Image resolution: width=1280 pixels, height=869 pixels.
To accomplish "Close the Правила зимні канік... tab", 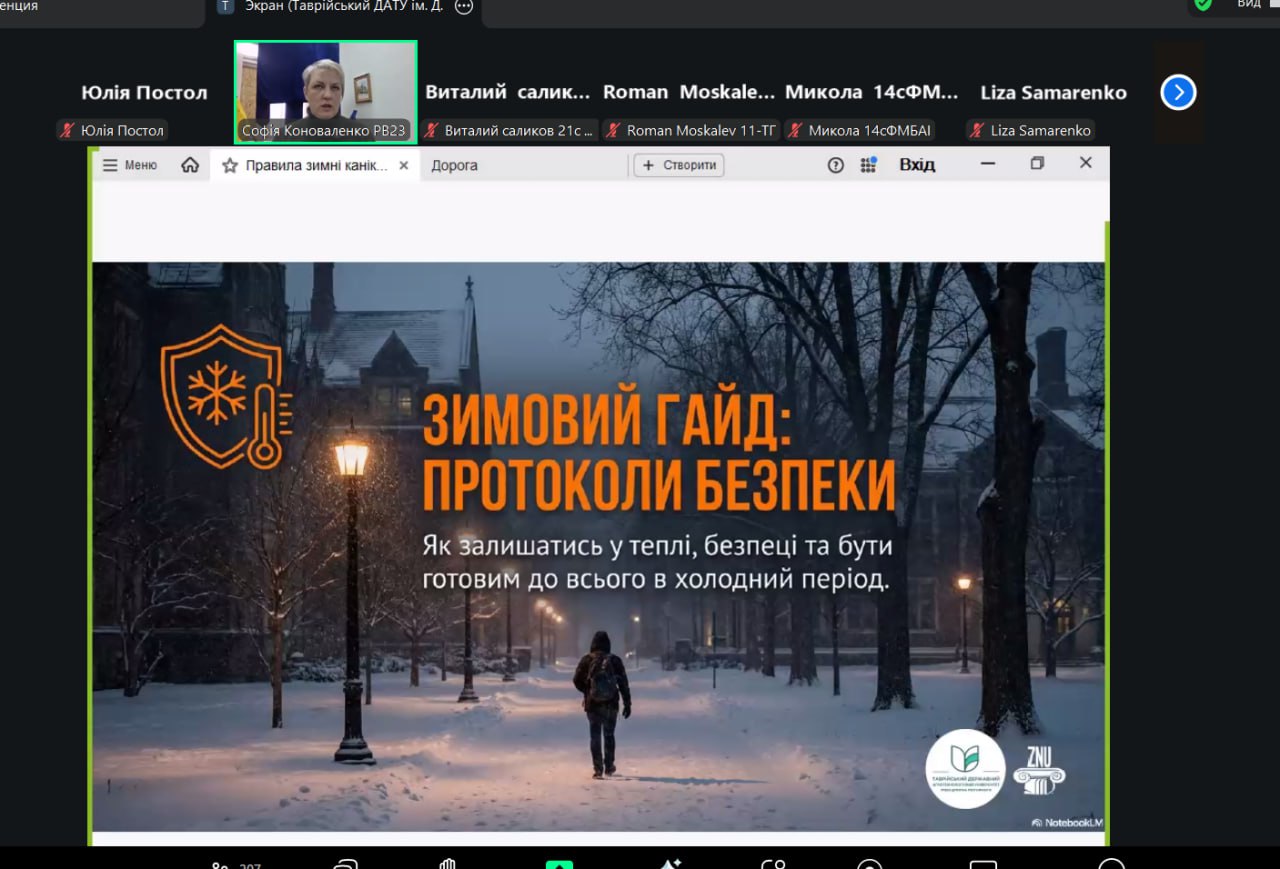I will 404,165.
